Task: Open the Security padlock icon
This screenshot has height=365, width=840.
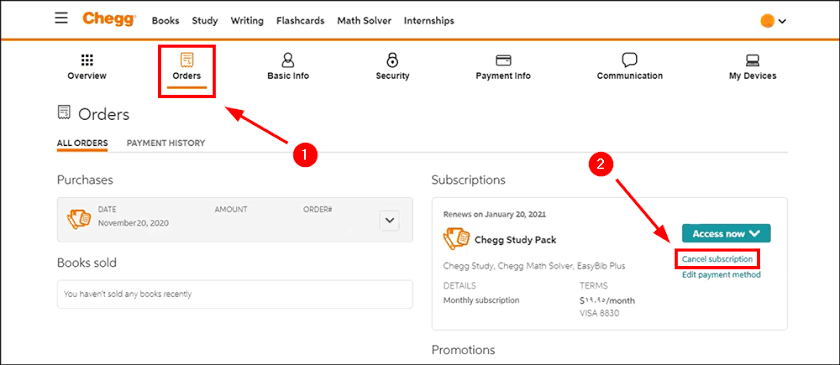Action: click(393, 59)
